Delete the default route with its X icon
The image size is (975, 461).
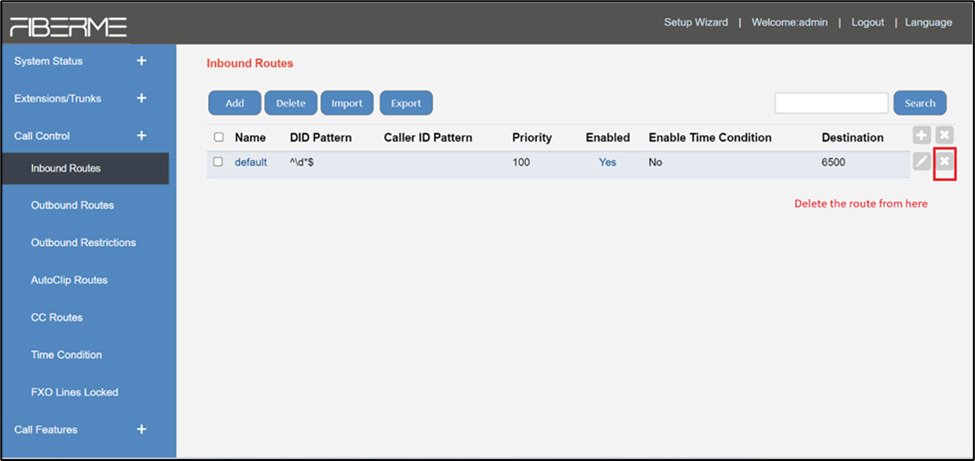point(945,162)
